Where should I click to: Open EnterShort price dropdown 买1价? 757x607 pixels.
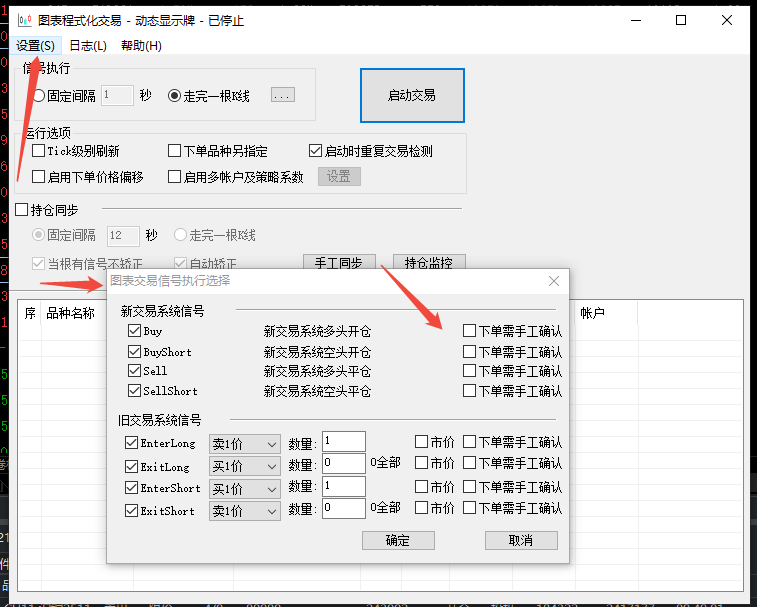click(x=244, y=489)
